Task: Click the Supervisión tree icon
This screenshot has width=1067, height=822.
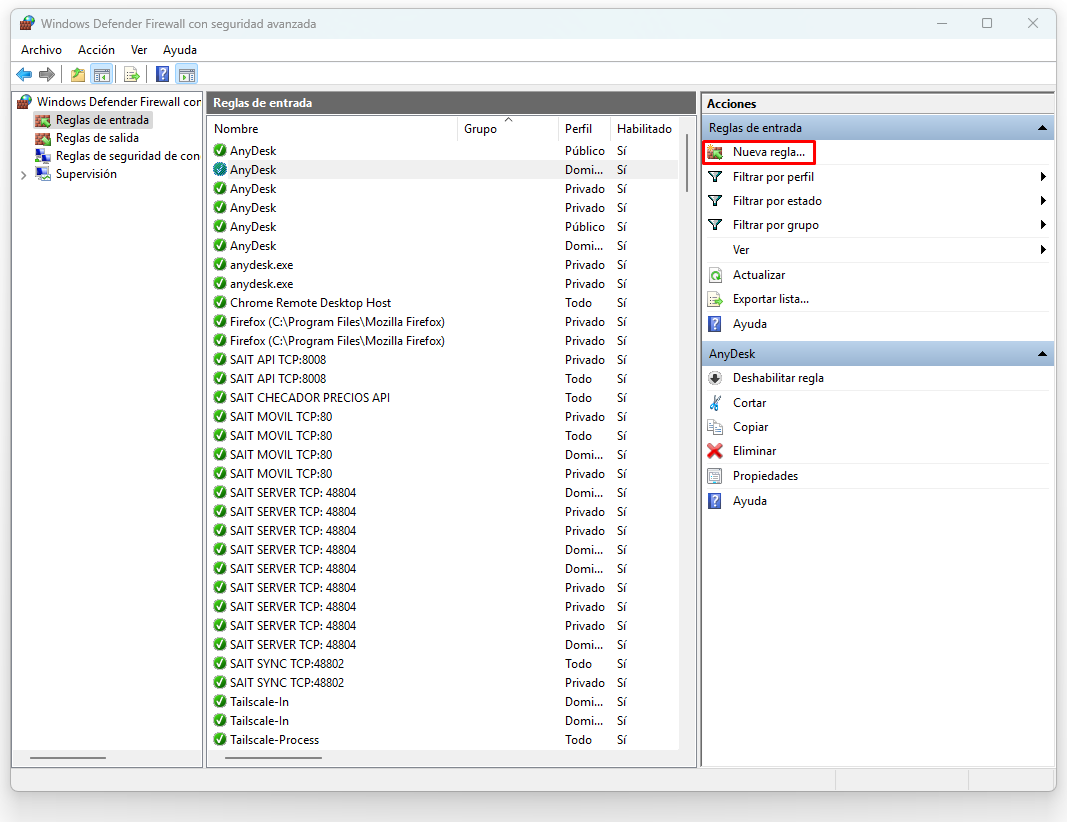Action: point(43,174)
